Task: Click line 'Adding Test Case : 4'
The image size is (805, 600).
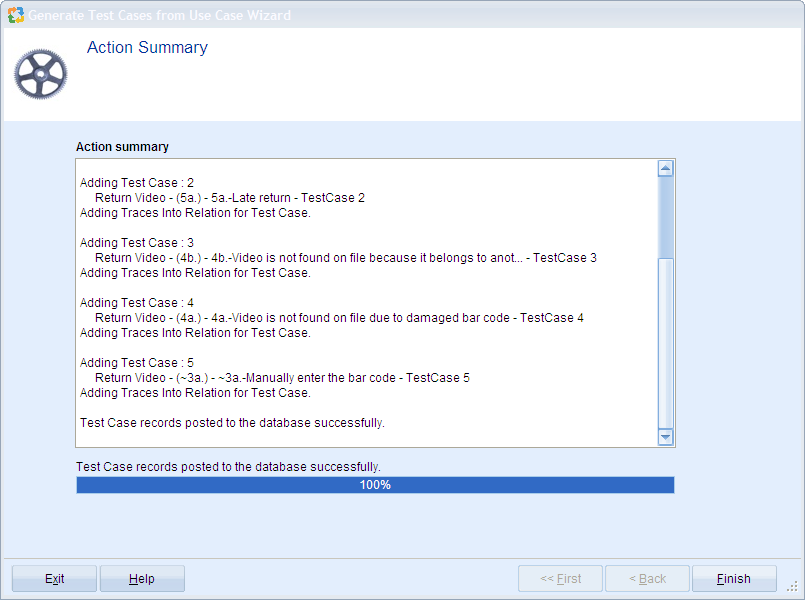Action: point(137,303)
